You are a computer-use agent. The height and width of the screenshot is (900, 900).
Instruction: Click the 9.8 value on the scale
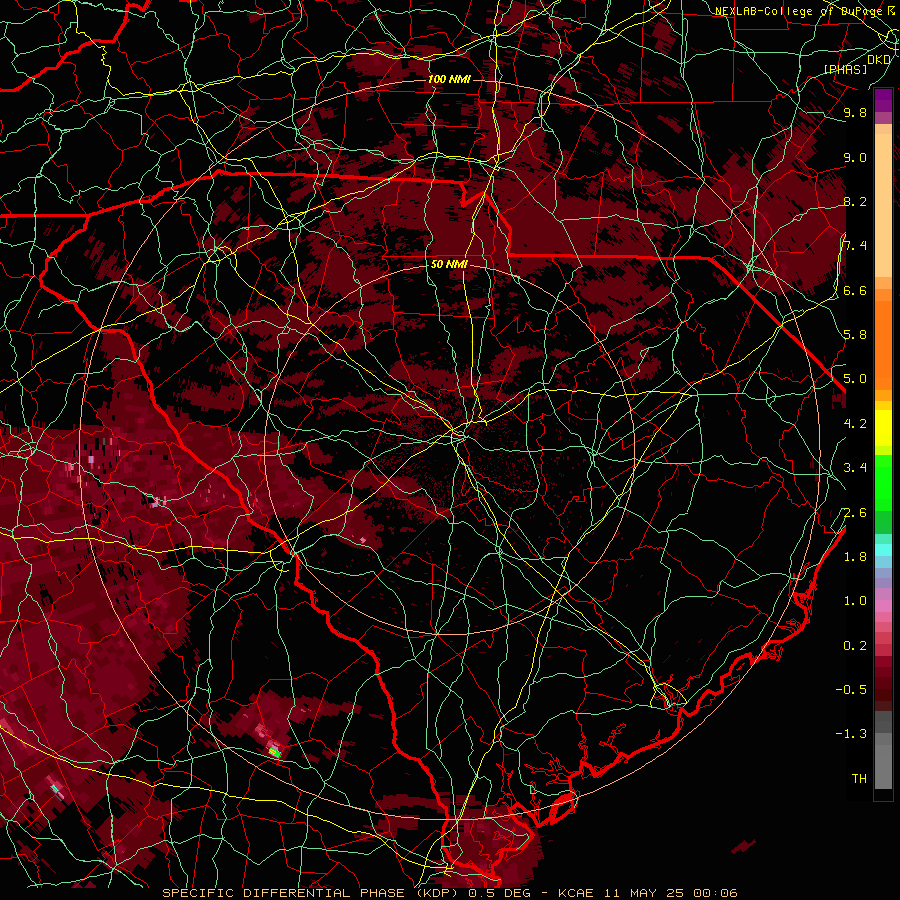tap(855, 112)
